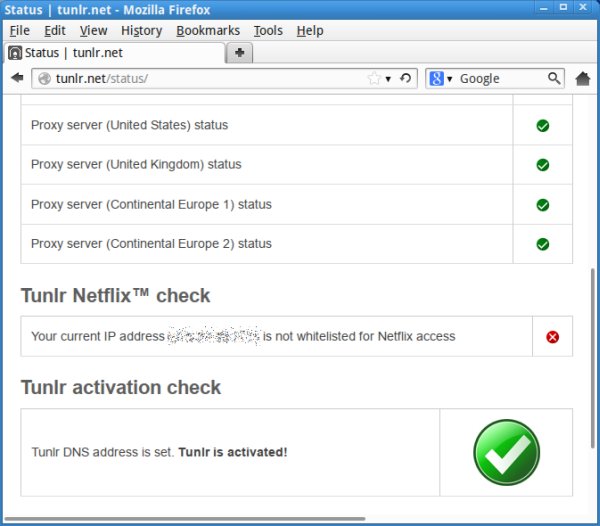Click the search magnifier icon

point(554,78)
